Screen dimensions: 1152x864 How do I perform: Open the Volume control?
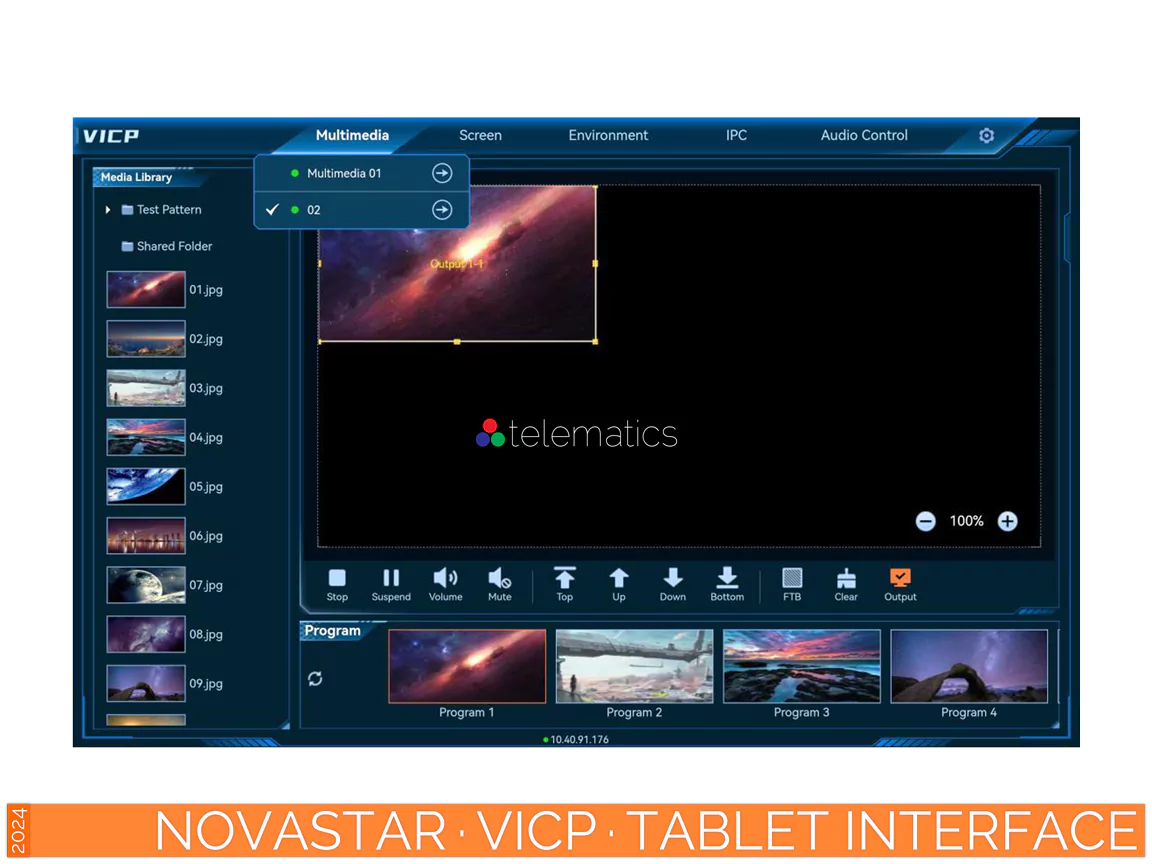[445, 579]
